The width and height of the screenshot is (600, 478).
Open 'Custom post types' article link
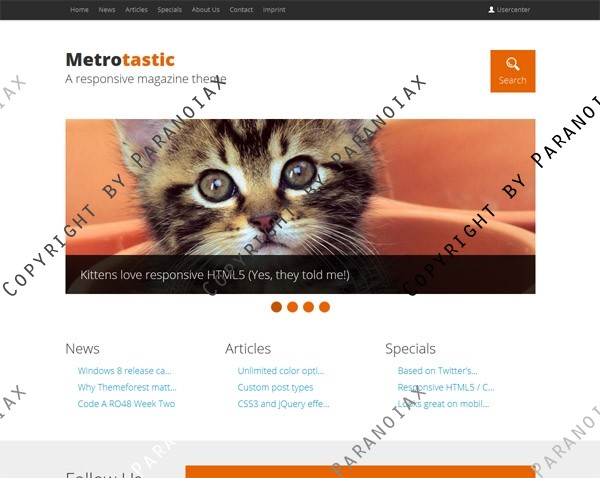(x=275, y=387)
